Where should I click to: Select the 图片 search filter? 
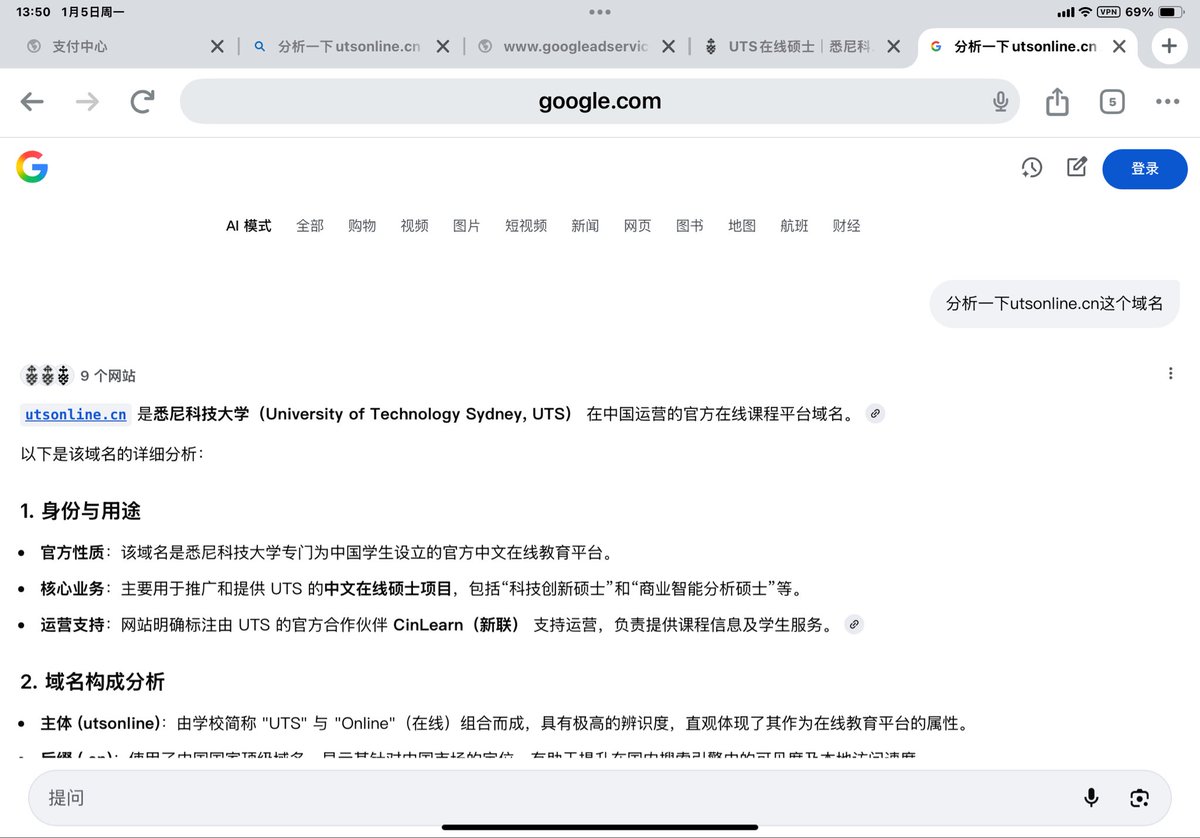(x=466, y=226)
